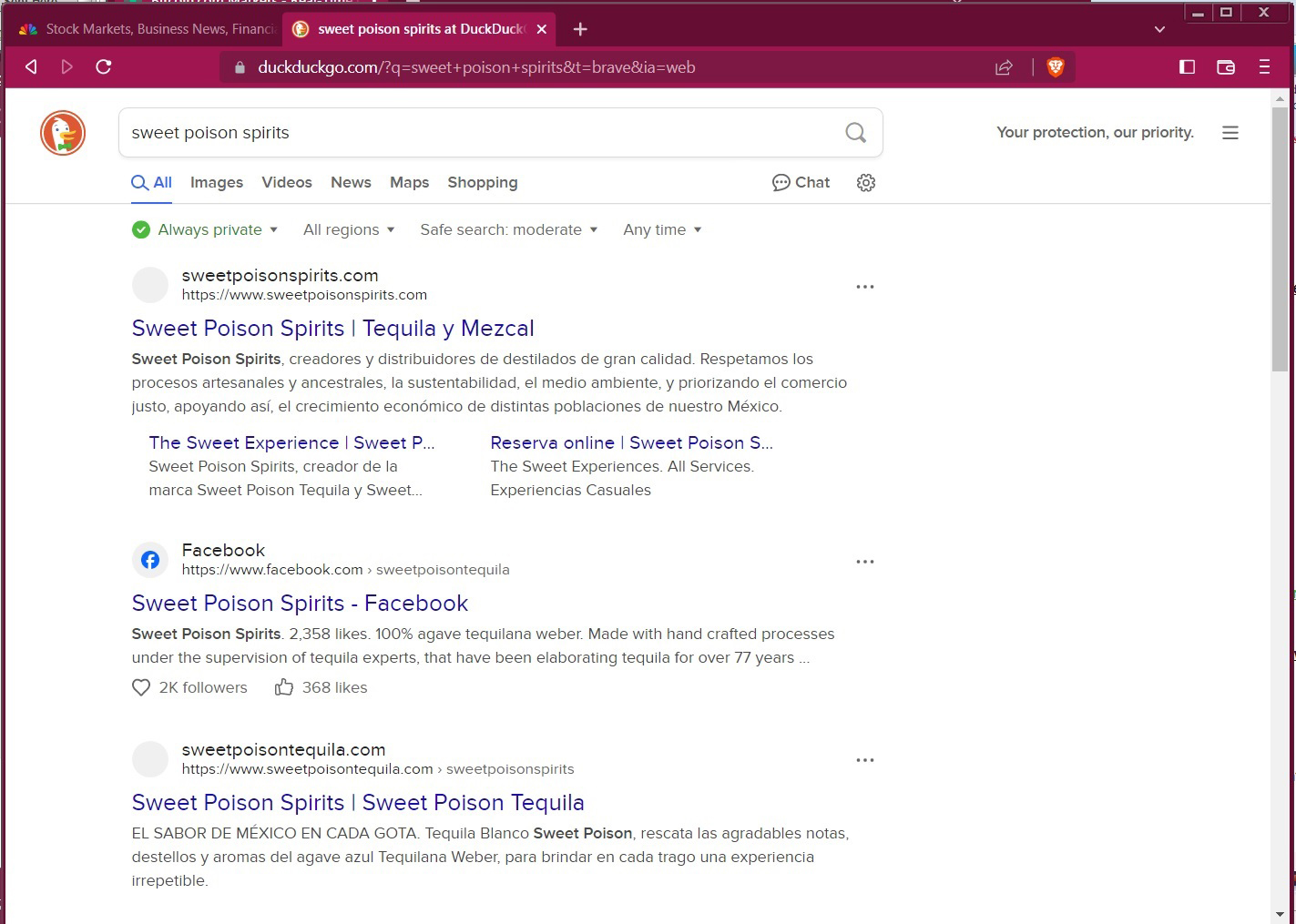Open DuckDuckGo search settings gear
The height and width of the screenshot is (924, 1296).
[866, 183]
